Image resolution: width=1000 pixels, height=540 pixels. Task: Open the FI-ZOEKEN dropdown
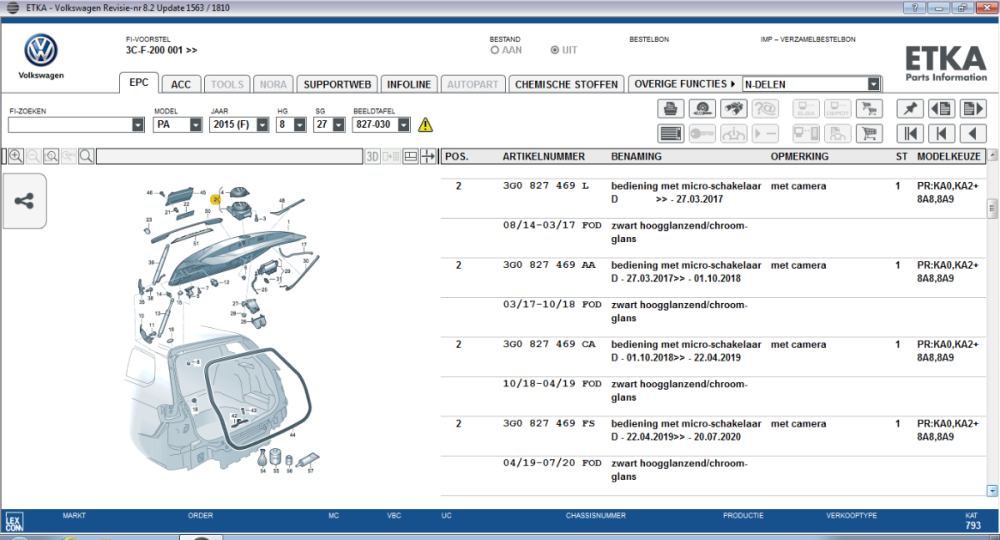coord(138,125)
